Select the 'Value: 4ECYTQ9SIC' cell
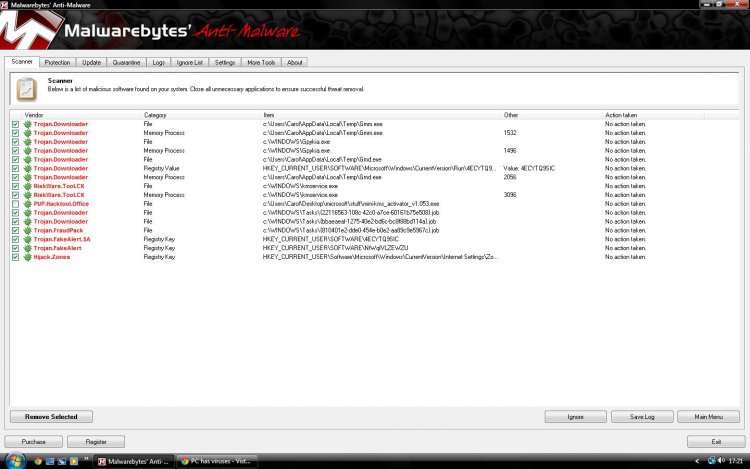This screenshot has width=750, height=469. pyautogui.click(x=529, y=168)
